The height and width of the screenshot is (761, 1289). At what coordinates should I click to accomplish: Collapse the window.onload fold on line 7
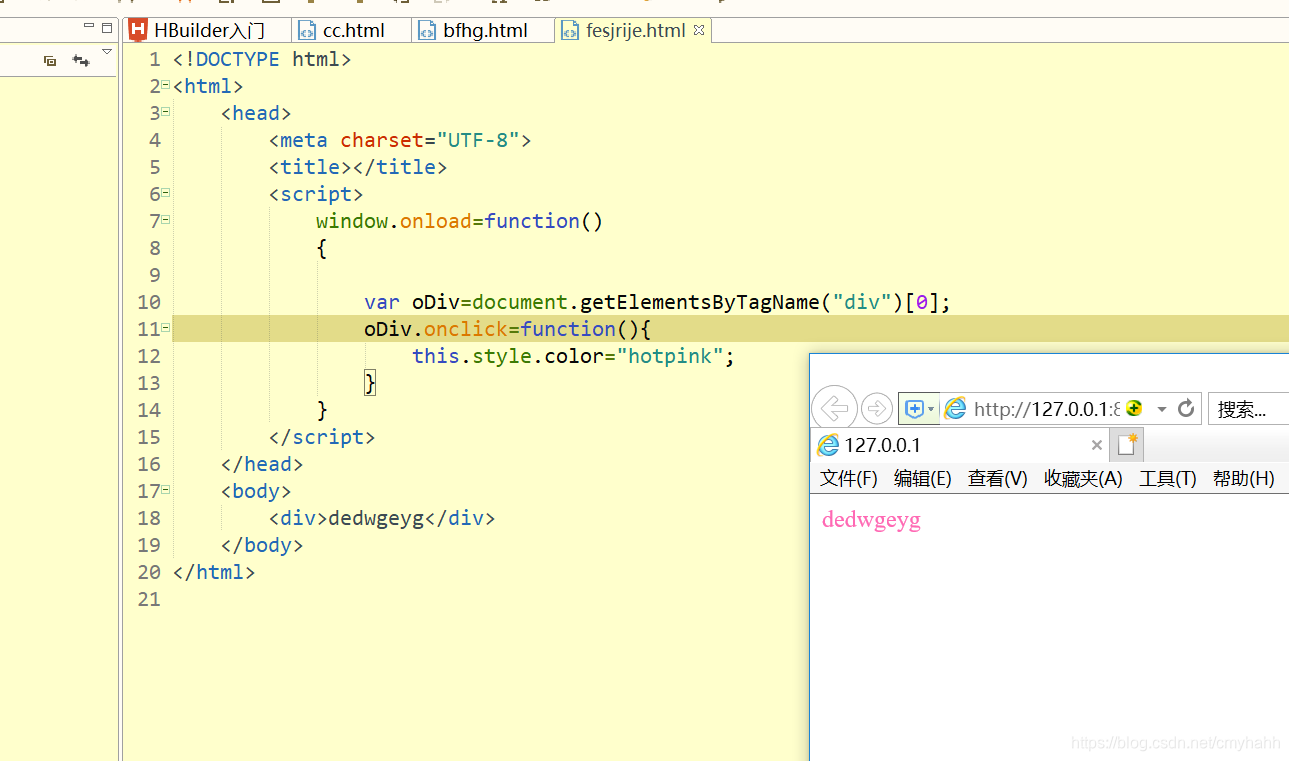pos(166,221)
